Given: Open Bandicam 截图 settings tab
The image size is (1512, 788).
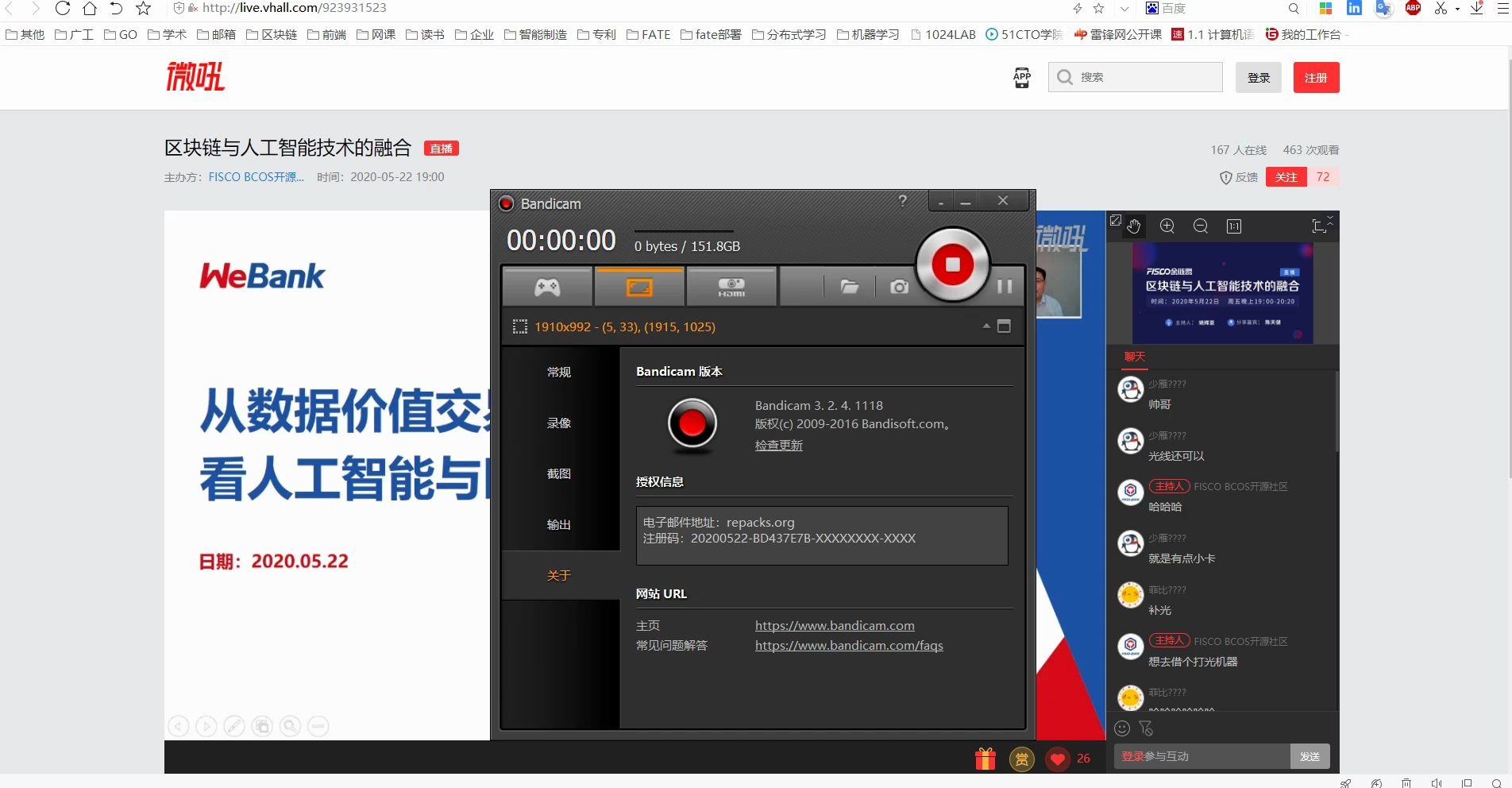Looking at the screenshot, I should tap(559, 473).
